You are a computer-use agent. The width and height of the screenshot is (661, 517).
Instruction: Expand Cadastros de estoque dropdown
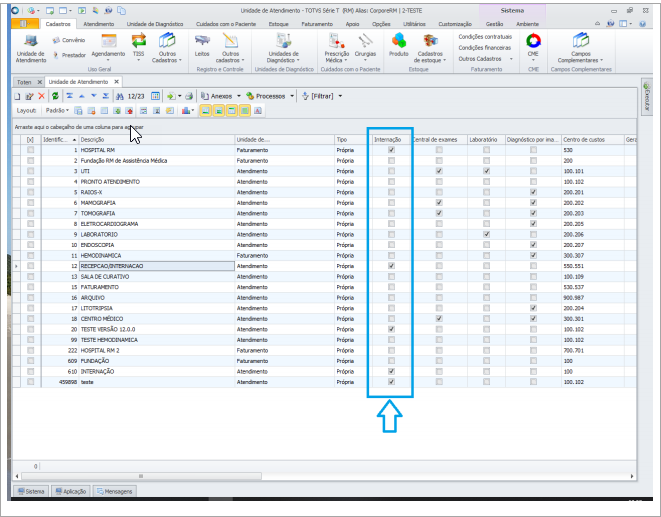pyautogui.click(x=430, y=48)
